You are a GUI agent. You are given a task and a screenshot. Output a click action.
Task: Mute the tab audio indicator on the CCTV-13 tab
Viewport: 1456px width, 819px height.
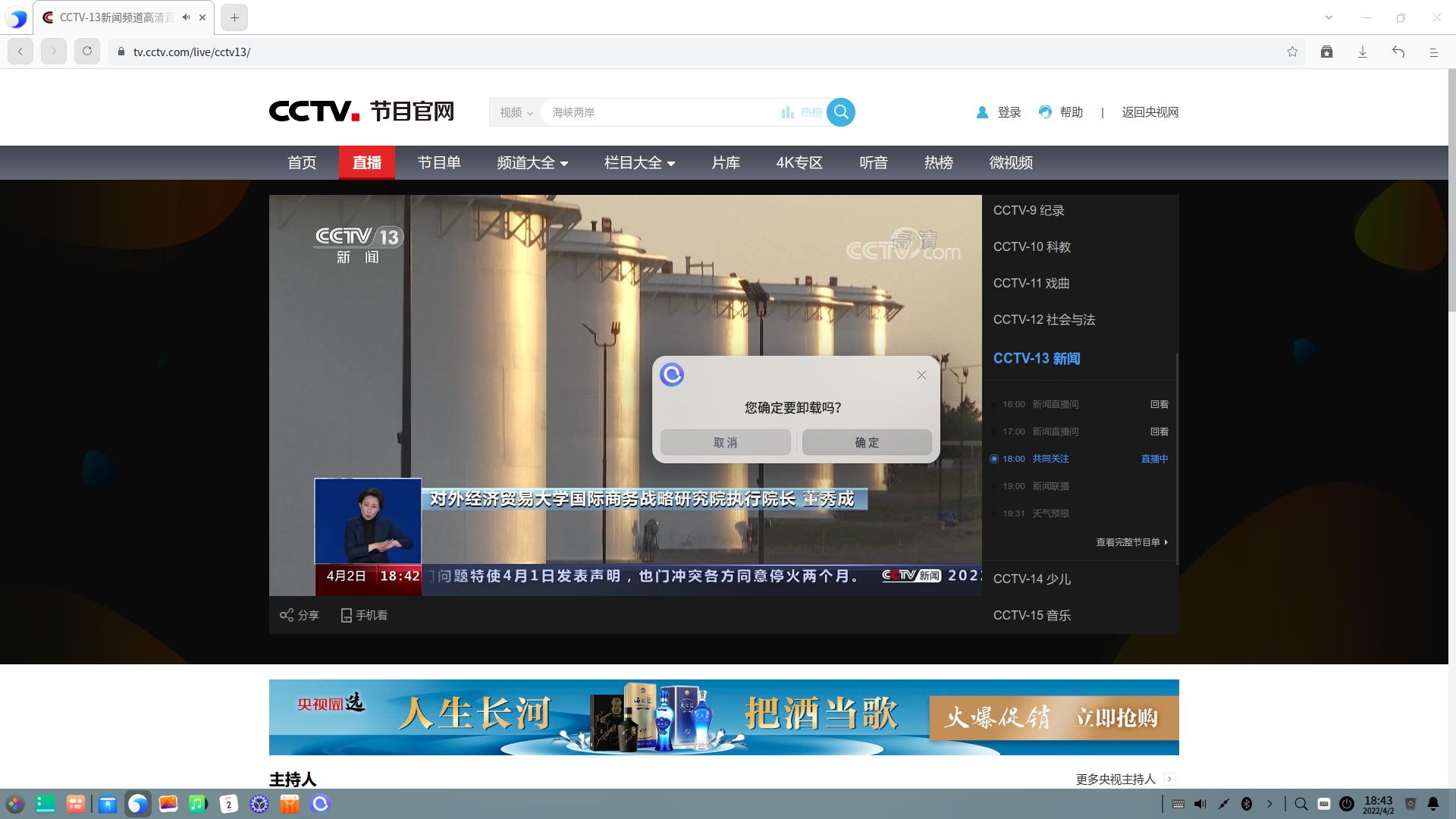(x=185, y=17)
